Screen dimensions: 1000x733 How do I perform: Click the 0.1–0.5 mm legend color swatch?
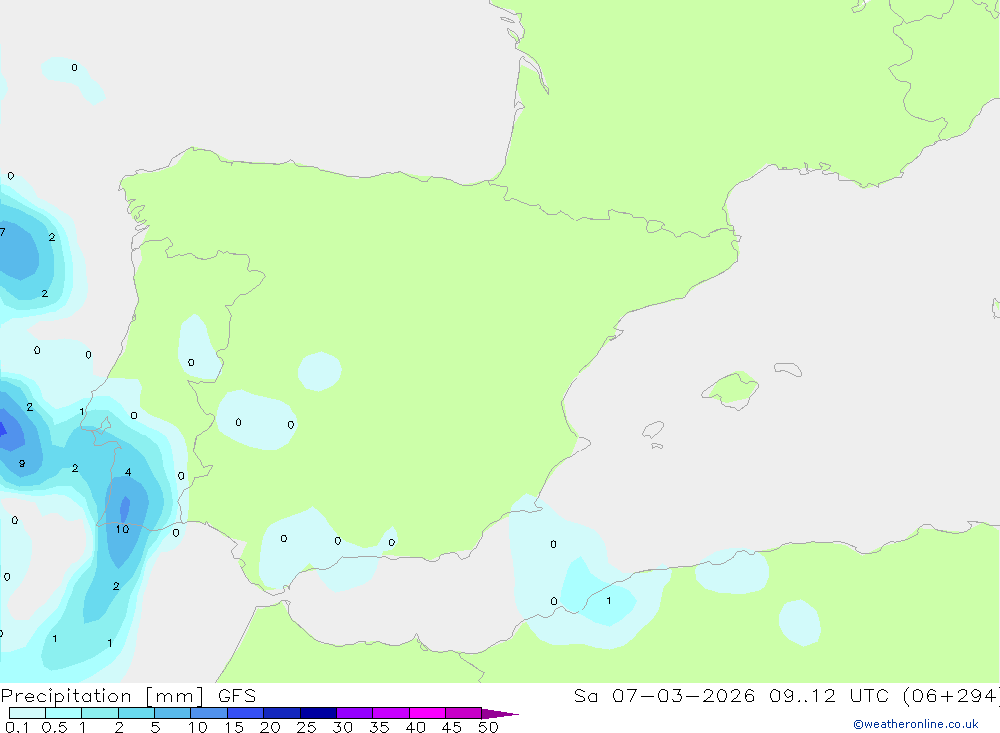coord(27,713)
